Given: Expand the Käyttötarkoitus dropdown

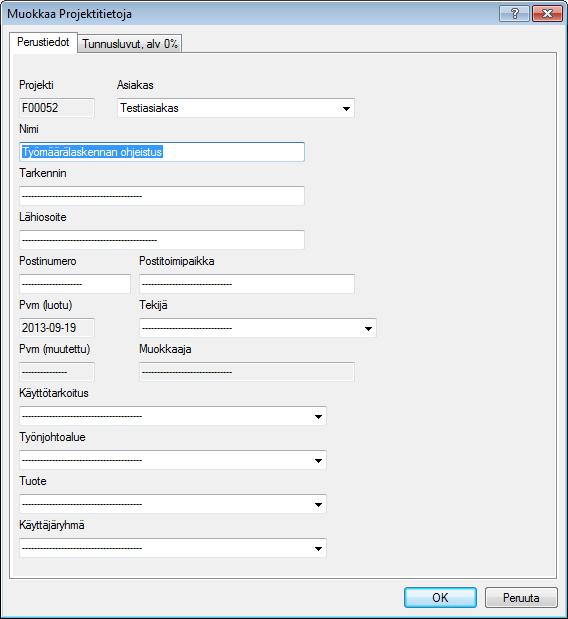Looking at the screenshot, I should pos(318,416).
